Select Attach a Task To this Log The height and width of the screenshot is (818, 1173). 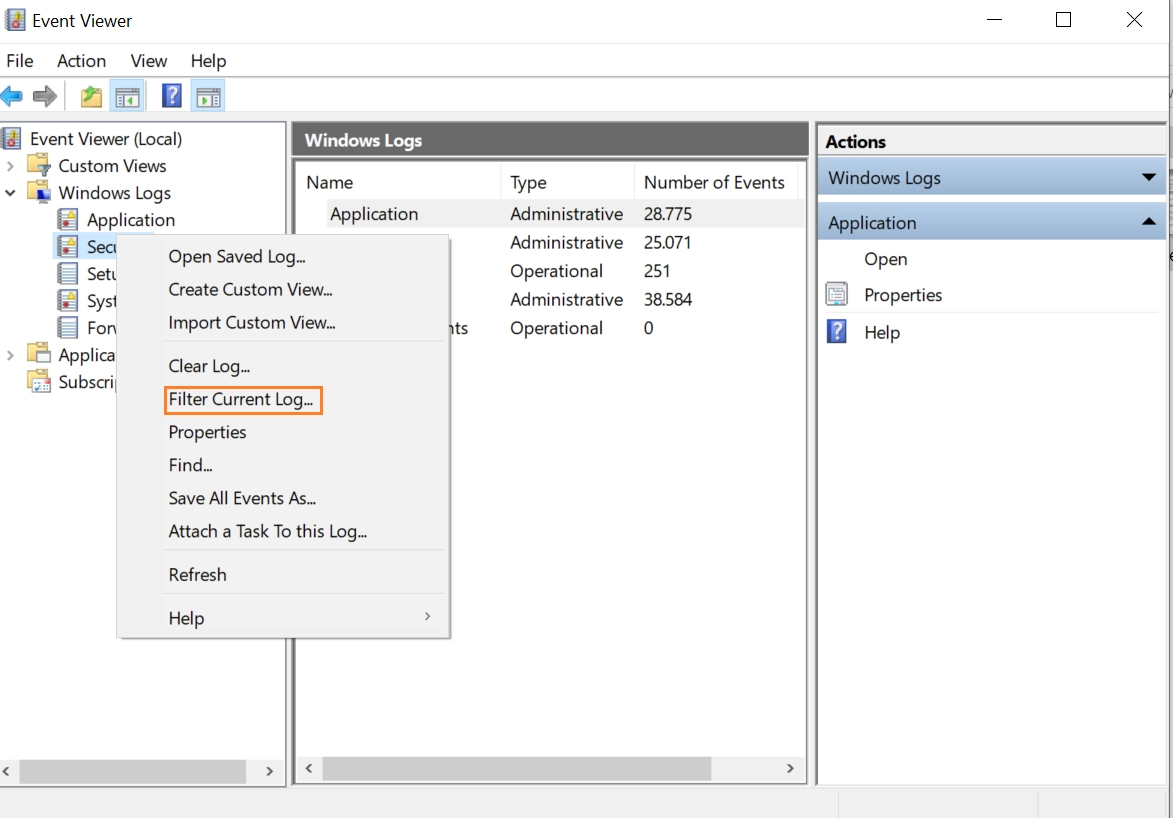[x=267, y=531]
